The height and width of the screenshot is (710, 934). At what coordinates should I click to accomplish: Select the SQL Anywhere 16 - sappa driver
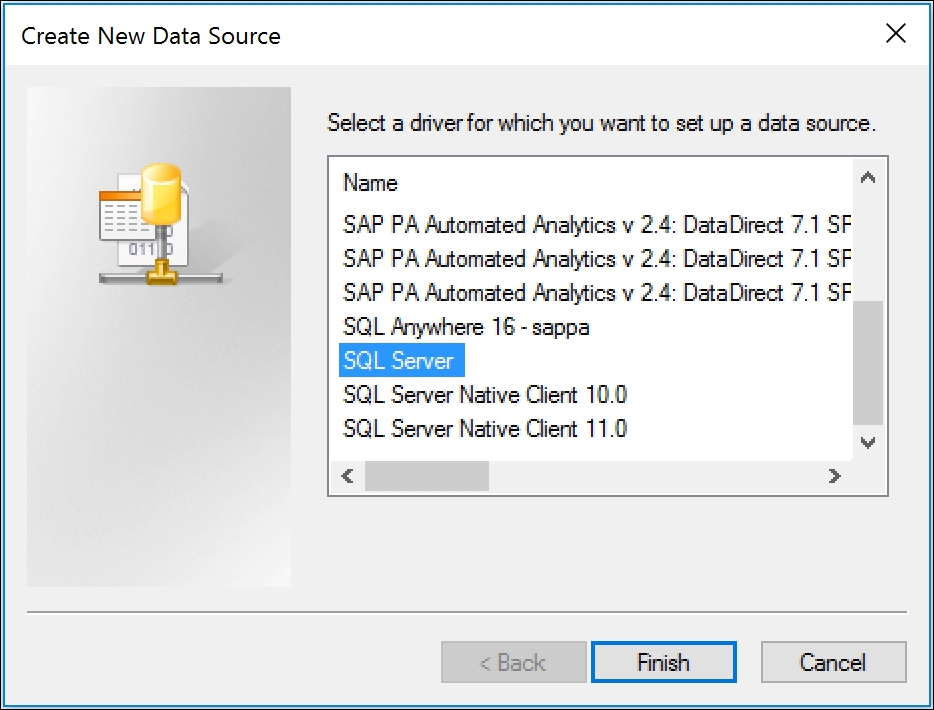pos(466,327)
